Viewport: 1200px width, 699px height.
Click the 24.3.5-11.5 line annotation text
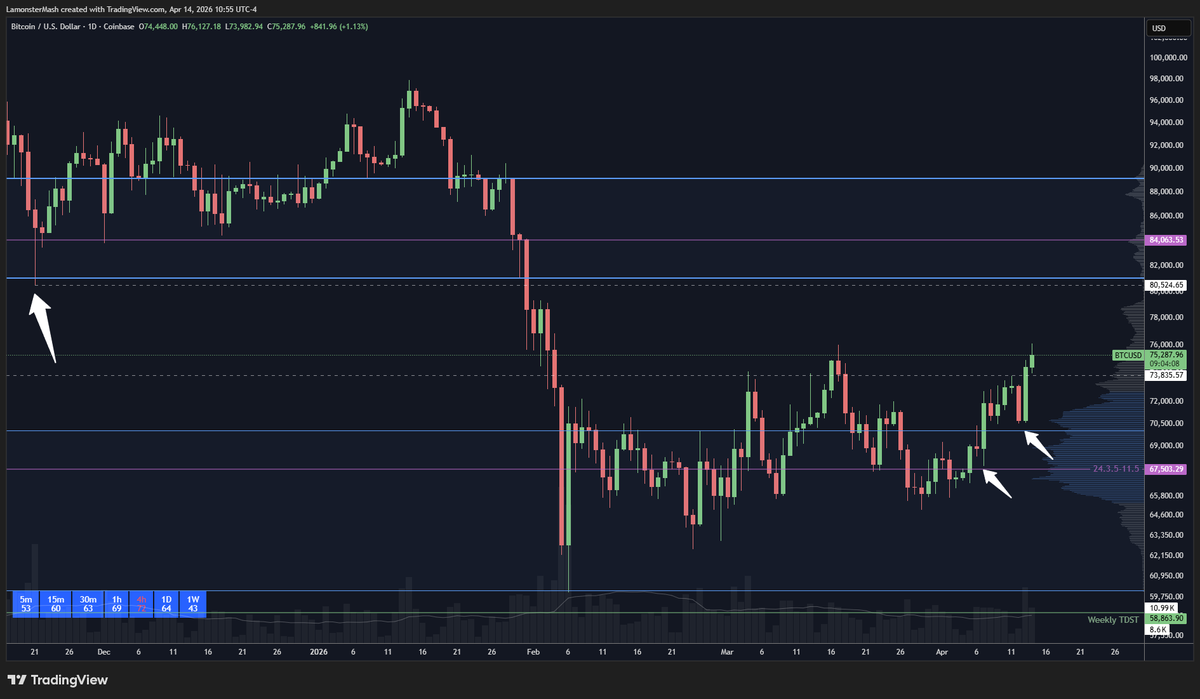[1118, 469]
